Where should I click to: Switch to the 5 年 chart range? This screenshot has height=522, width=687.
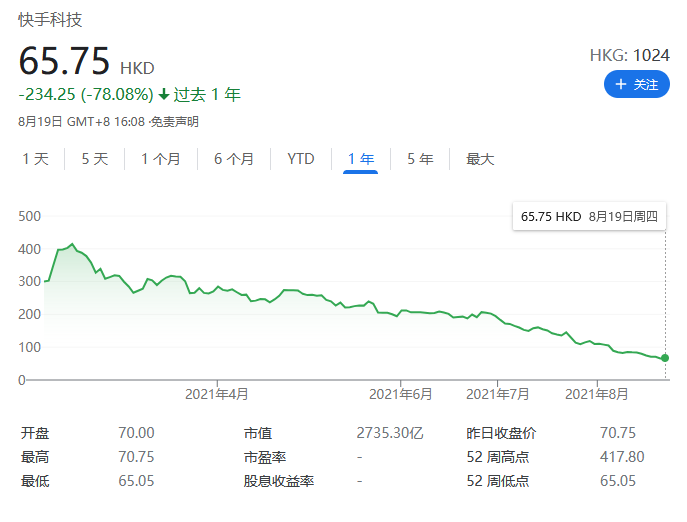[x=420, y=159]
